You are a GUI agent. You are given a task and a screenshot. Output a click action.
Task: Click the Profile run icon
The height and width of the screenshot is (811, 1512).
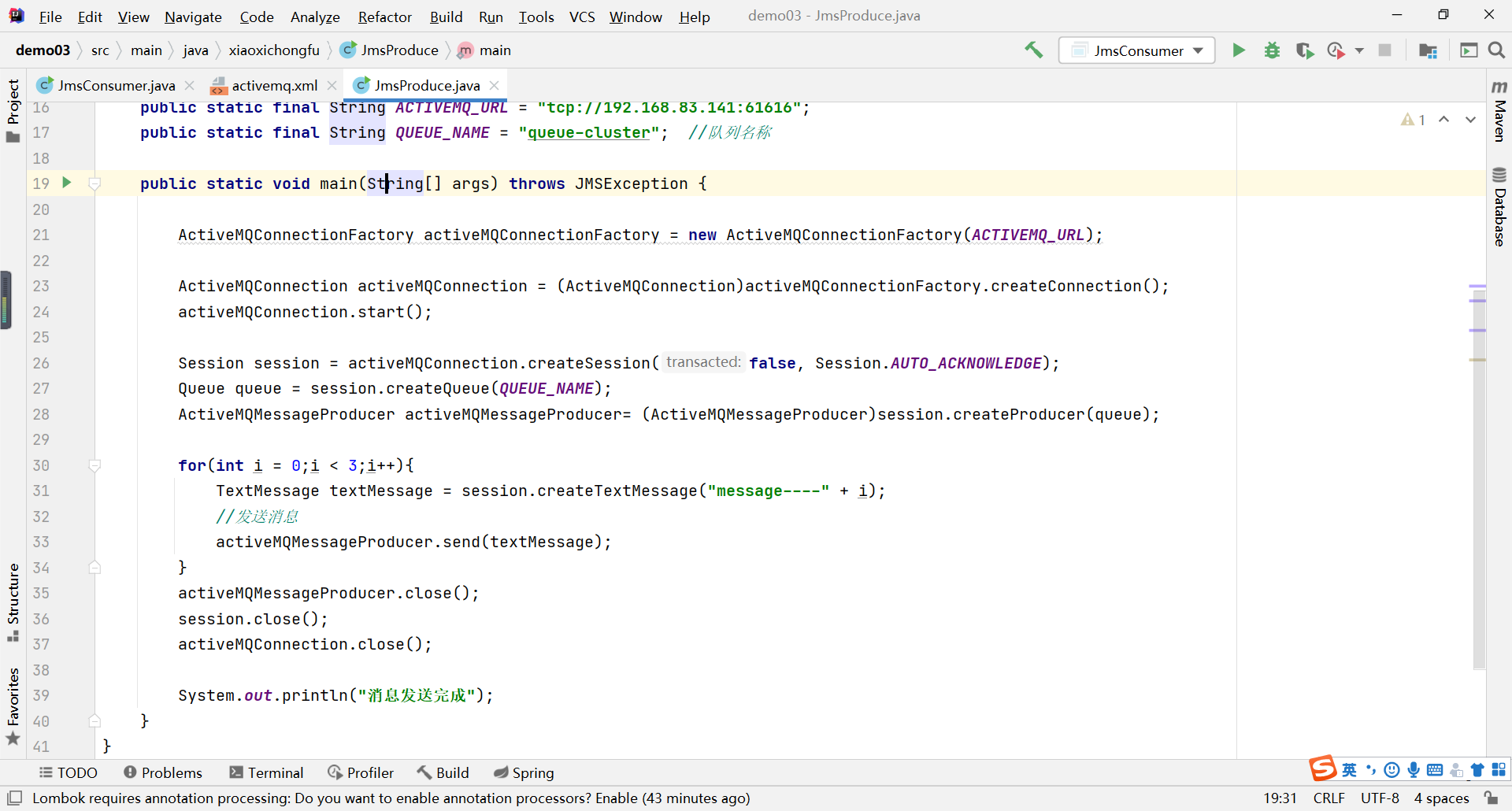click(1336, 50)
